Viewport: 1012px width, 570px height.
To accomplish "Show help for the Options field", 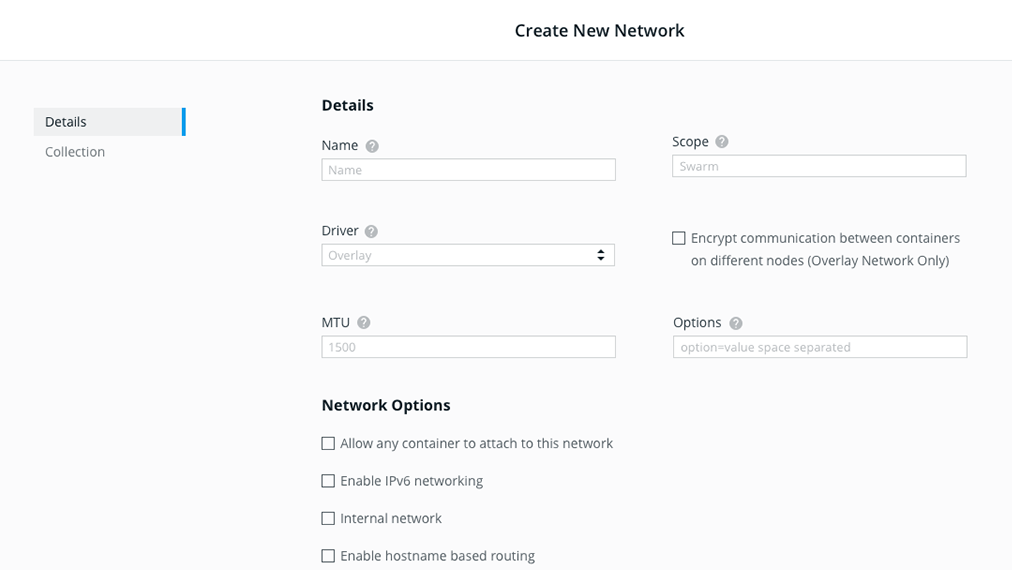I will click(736, 323).
